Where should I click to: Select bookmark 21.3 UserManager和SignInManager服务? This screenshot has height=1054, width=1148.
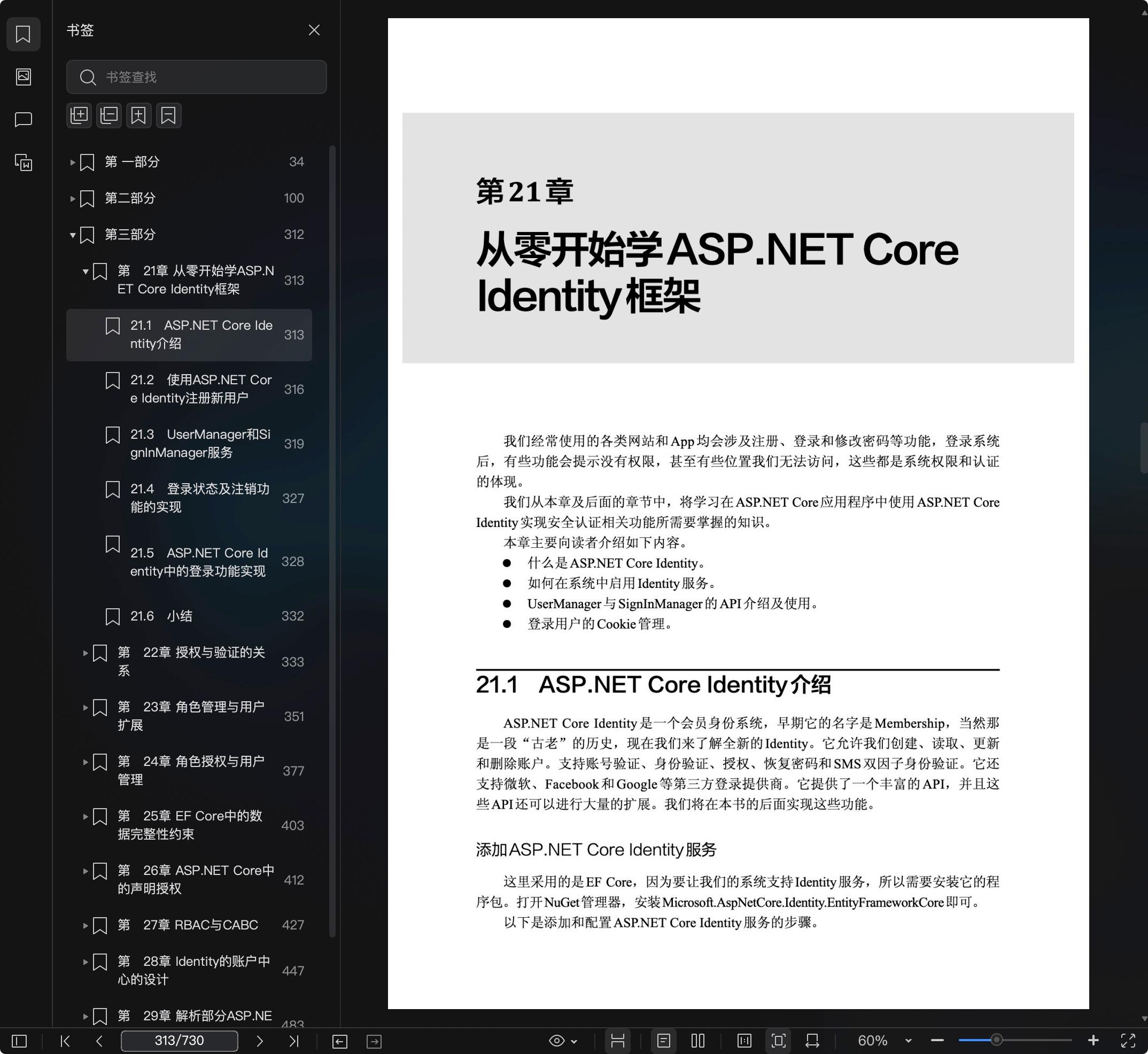189,444
